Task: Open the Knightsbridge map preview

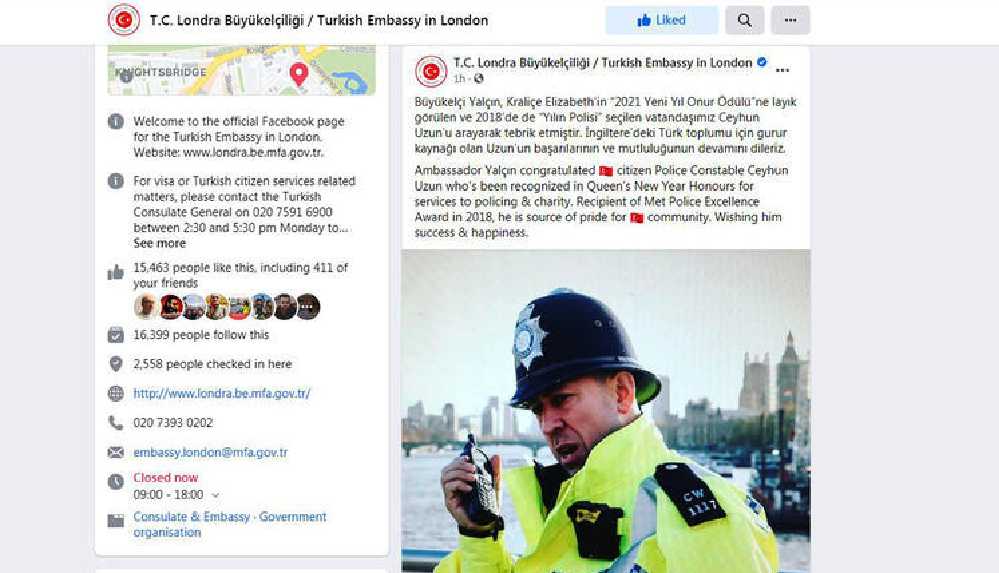Action: click(x=241, y=70)
